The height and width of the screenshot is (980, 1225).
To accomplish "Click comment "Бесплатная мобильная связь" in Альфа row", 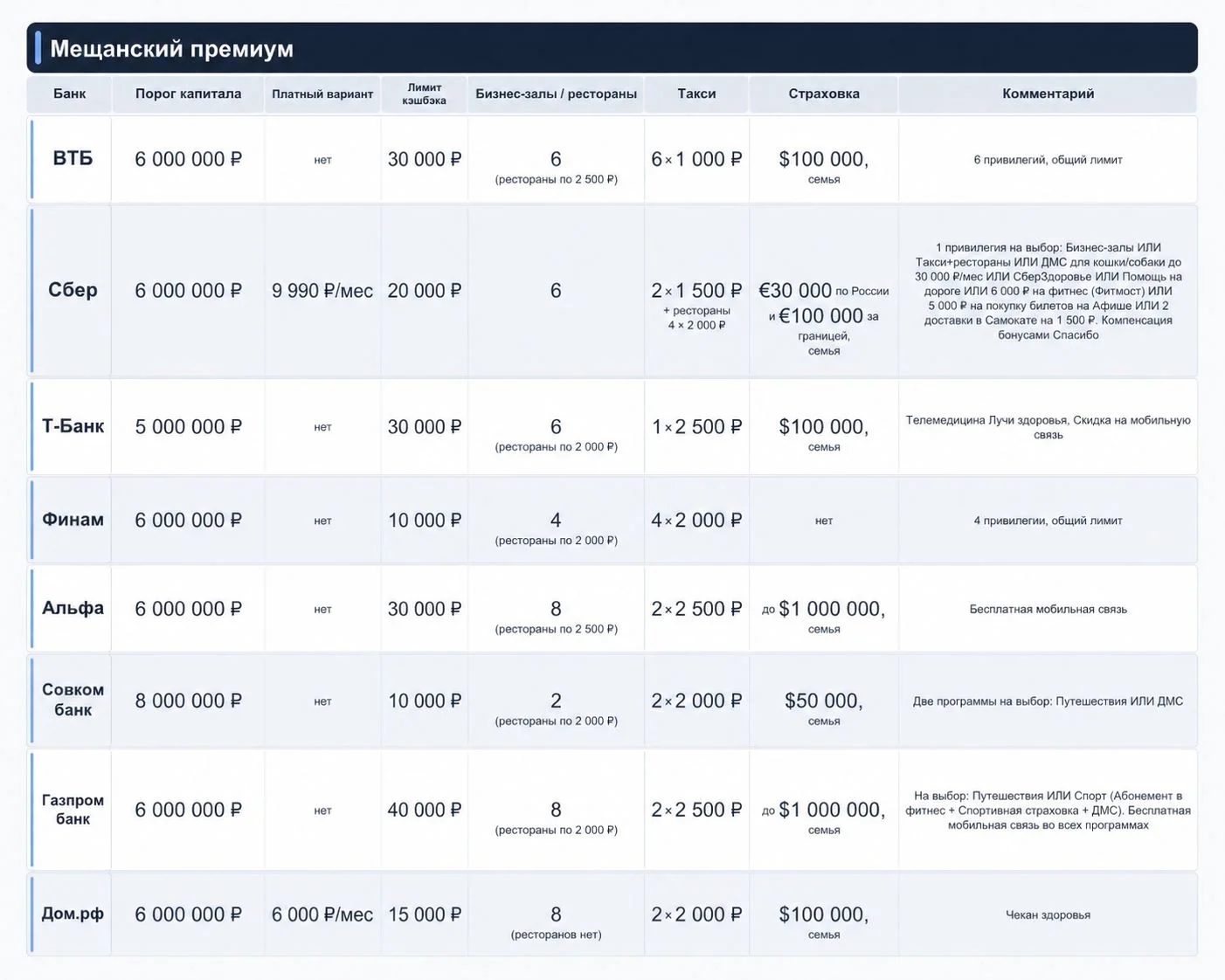I will tap(1048, 609).
